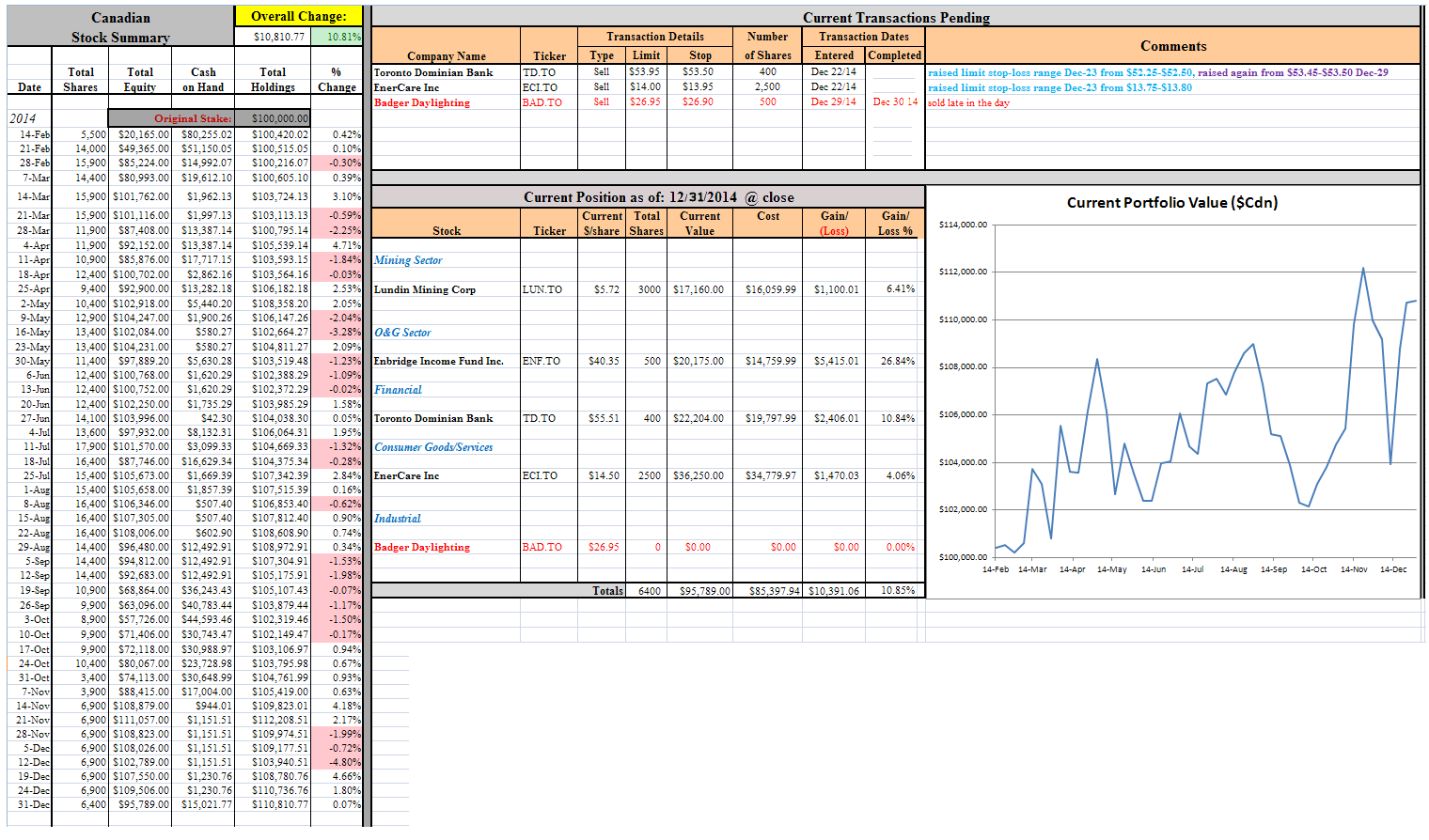Image resolution: width=1429 pixels, height=840 pixels.
Task: Select Lundin Mining Corp stock row
Action: pyautogui.click(x=425, y=289)
